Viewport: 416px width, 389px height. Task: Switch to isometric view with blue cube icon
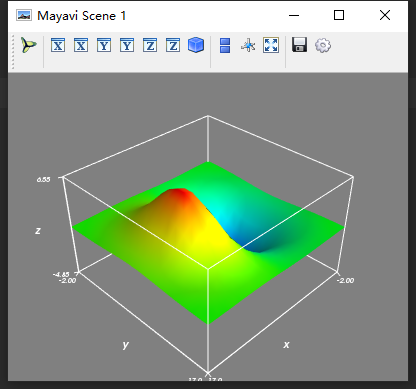click(196, 45)
